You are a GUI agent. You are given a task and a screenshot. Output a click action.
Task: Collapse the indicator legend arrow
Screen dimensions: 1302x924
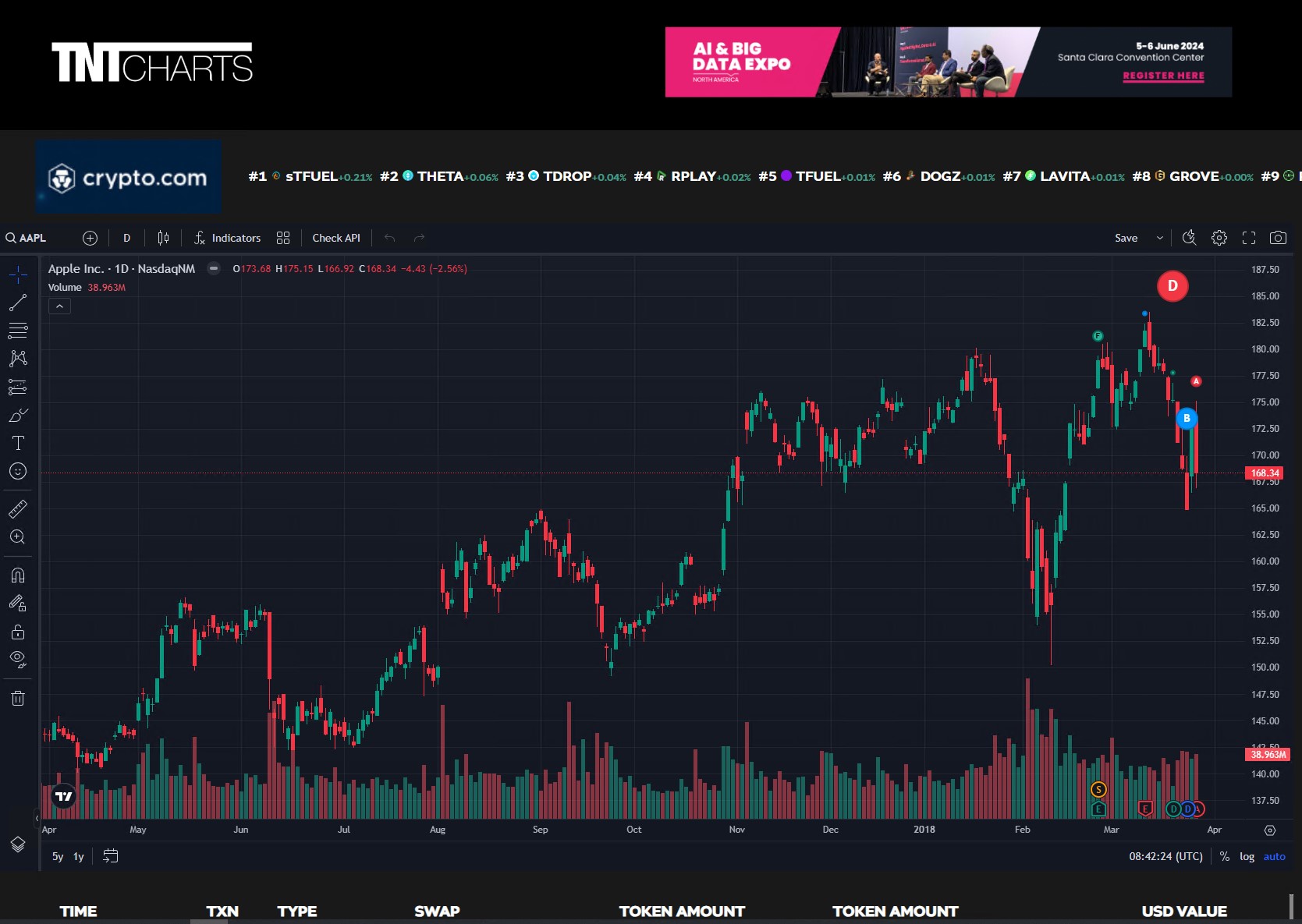pyautogui.click(x=59, y=306)
